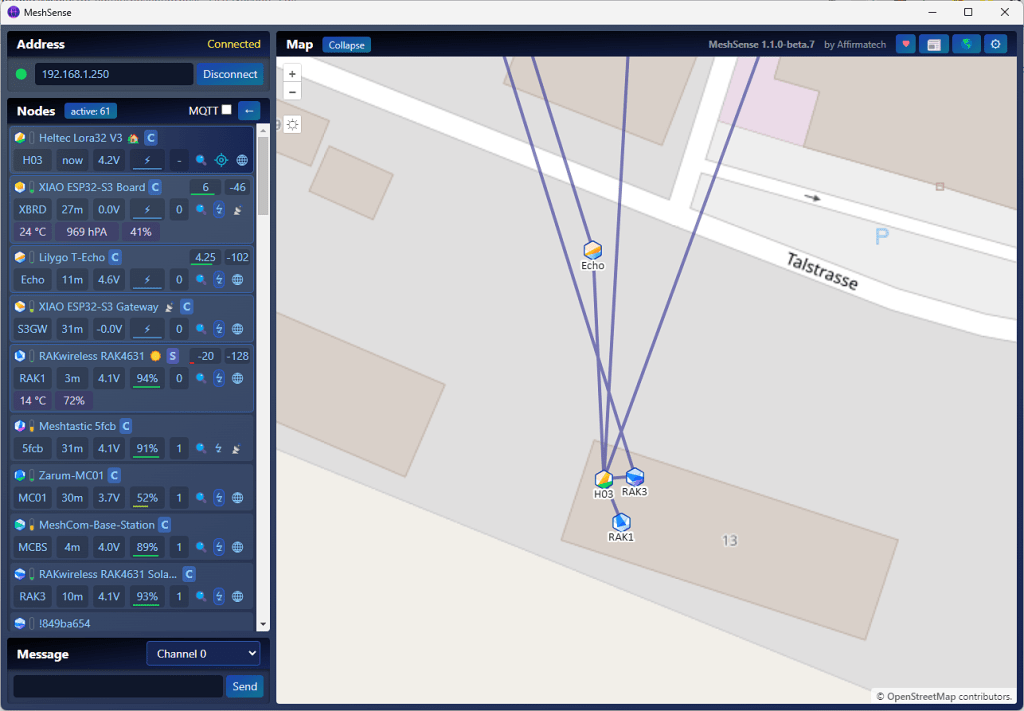Click the globe icon in top bar

965,44
